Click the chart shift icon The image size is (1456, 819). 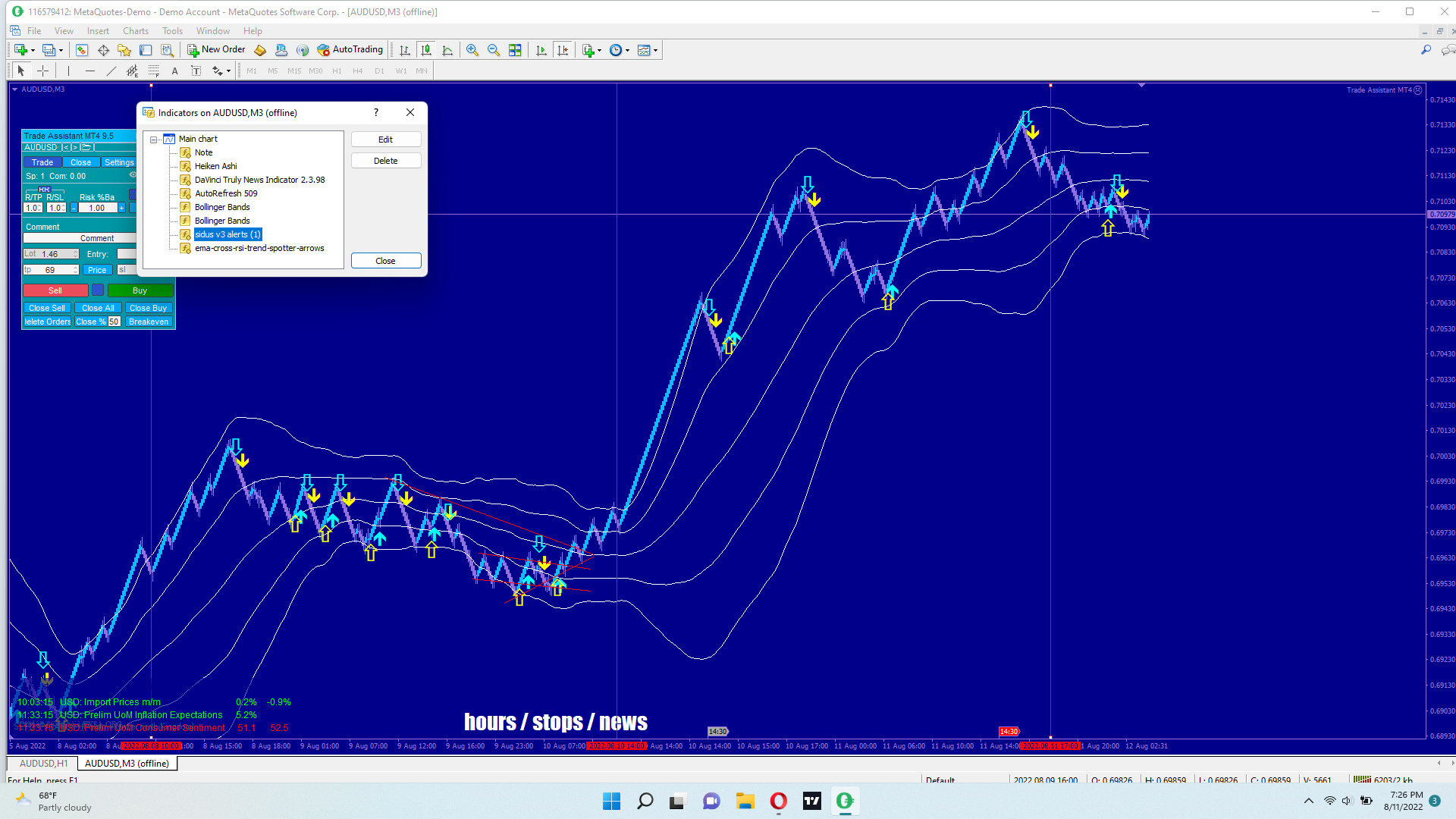[x=563, y=50]
